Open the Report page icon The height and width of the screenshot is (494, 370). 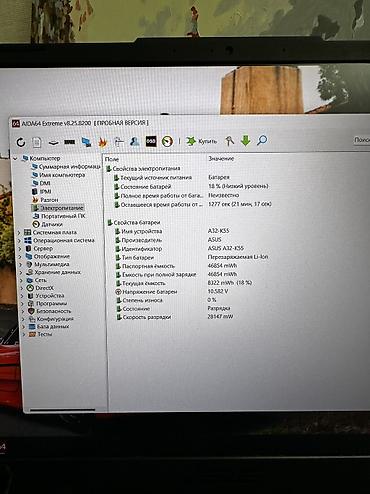click(x=37, y=142)
